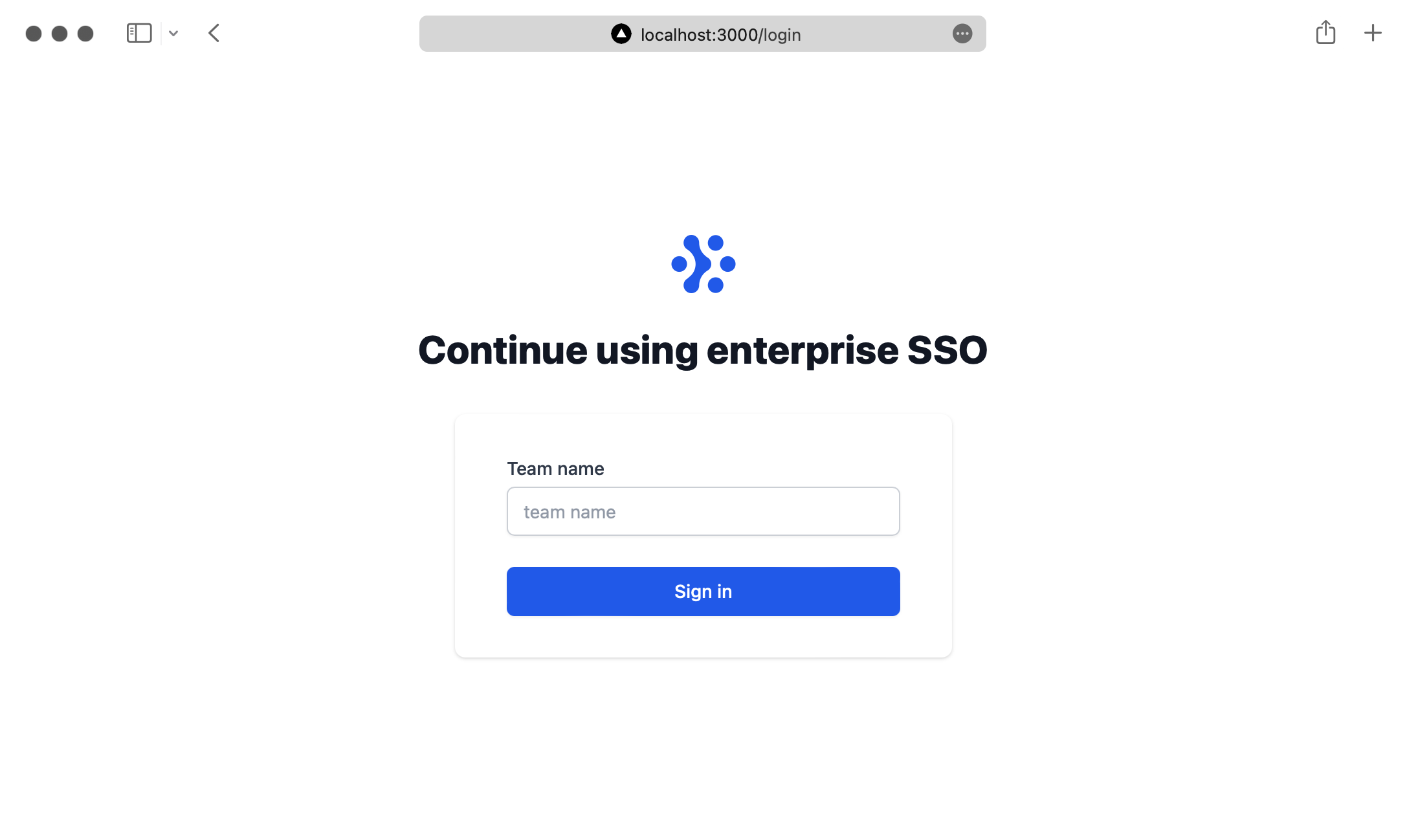The image size is (1407, 840).
Task: Click the word "Continue" in the heading
Action: pyautogui.click(x=502, y=350)
